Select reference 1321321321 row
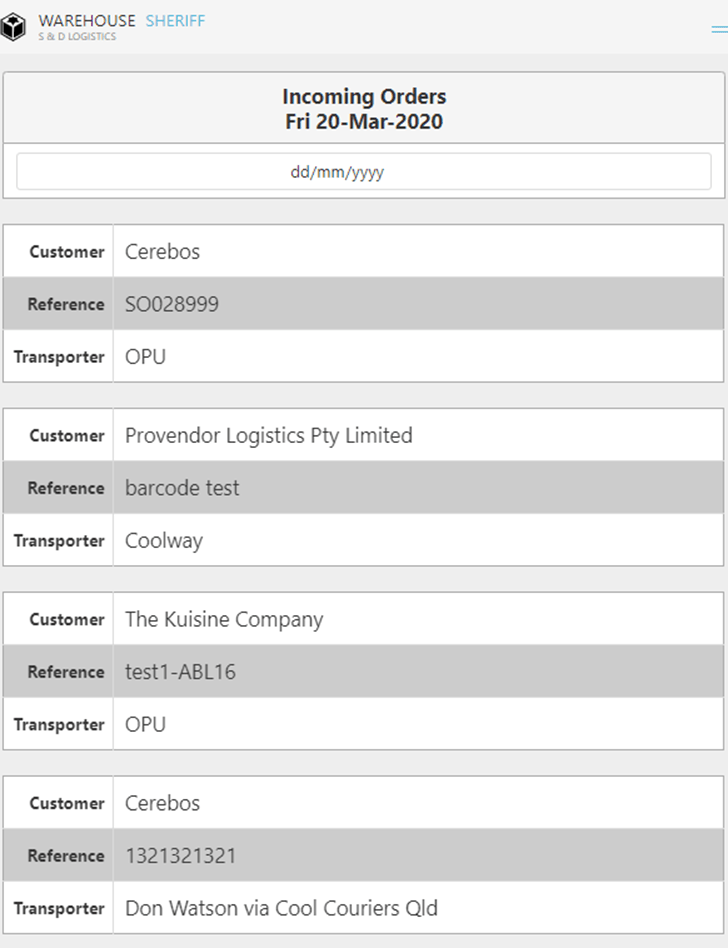The height and width of the screenshot is (948, 728). pos(180,856)
